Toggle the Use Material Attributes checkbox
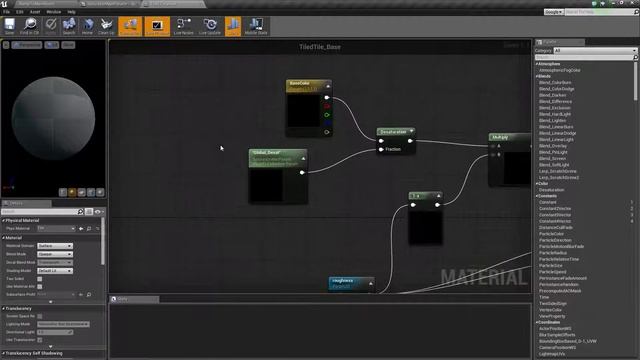Image resolution: width=640 pixels, height=360 pixels. pos(40,287)
